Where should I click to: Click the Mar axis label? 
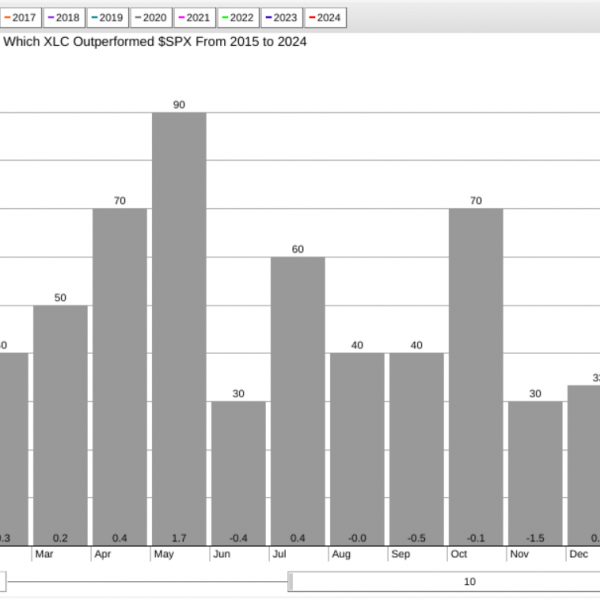pyautogui.click(x=44, y=554)
